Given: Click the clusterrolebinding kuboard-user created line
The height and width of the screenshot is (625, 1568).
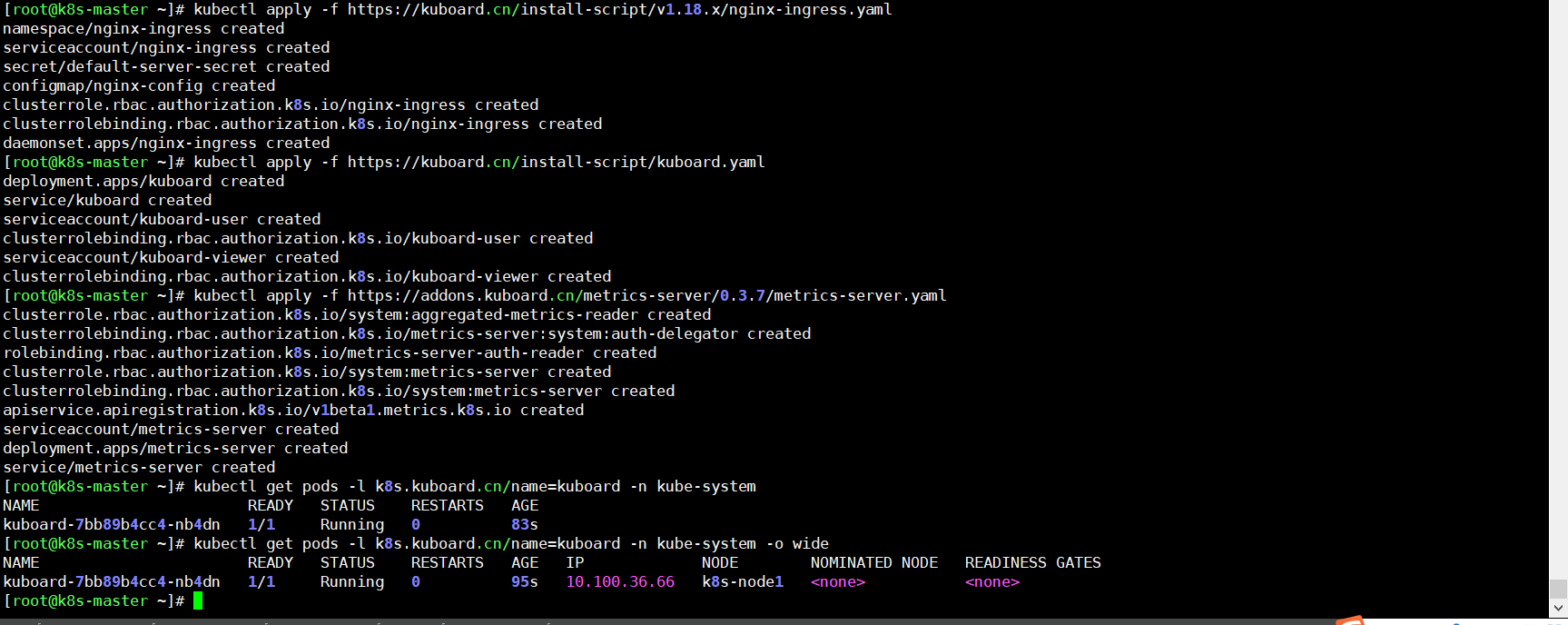Looking at the screenshot, I should tap(298, 239).
